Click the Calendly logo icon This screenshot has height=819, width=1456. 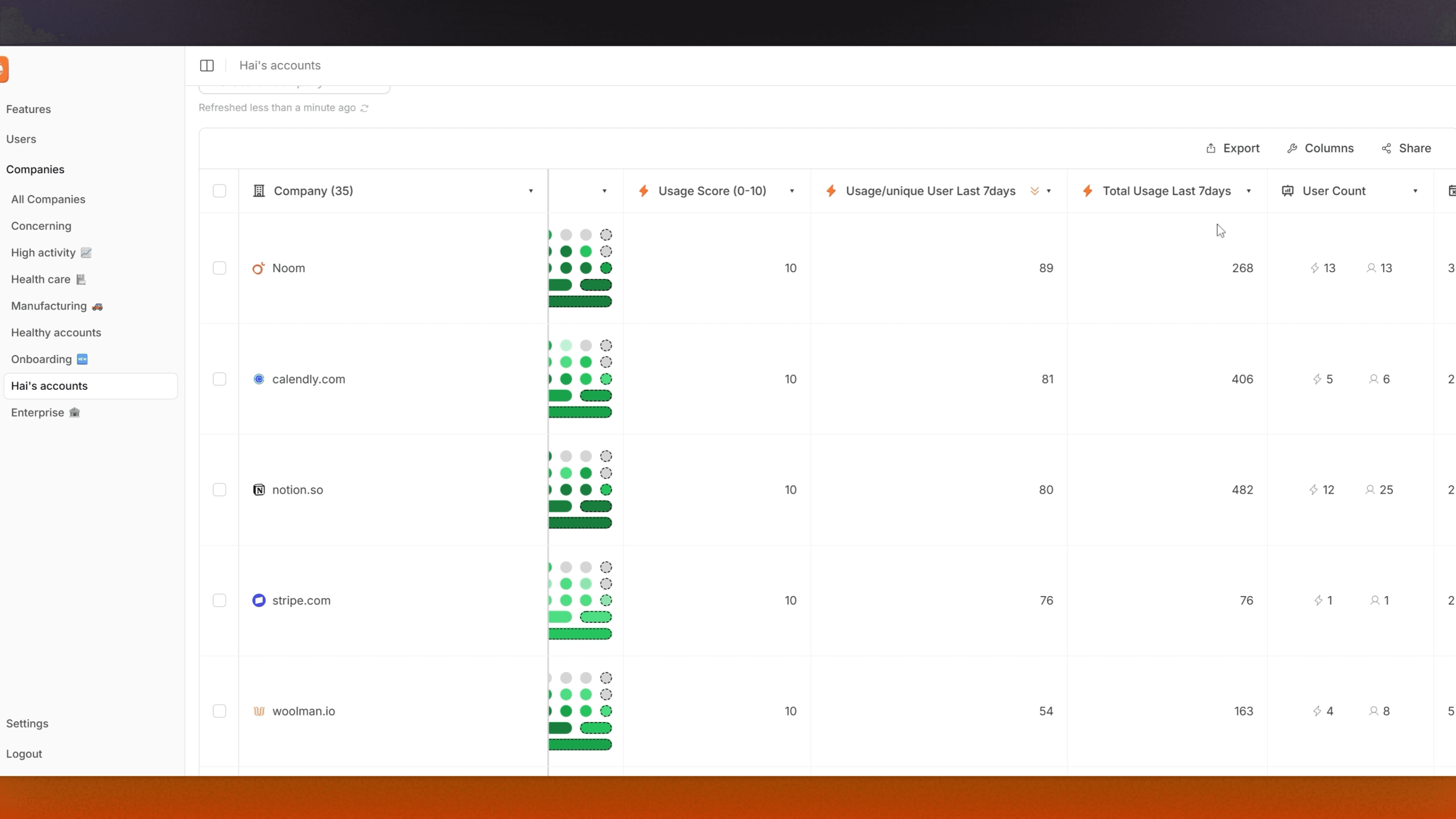tap(259, 379)
